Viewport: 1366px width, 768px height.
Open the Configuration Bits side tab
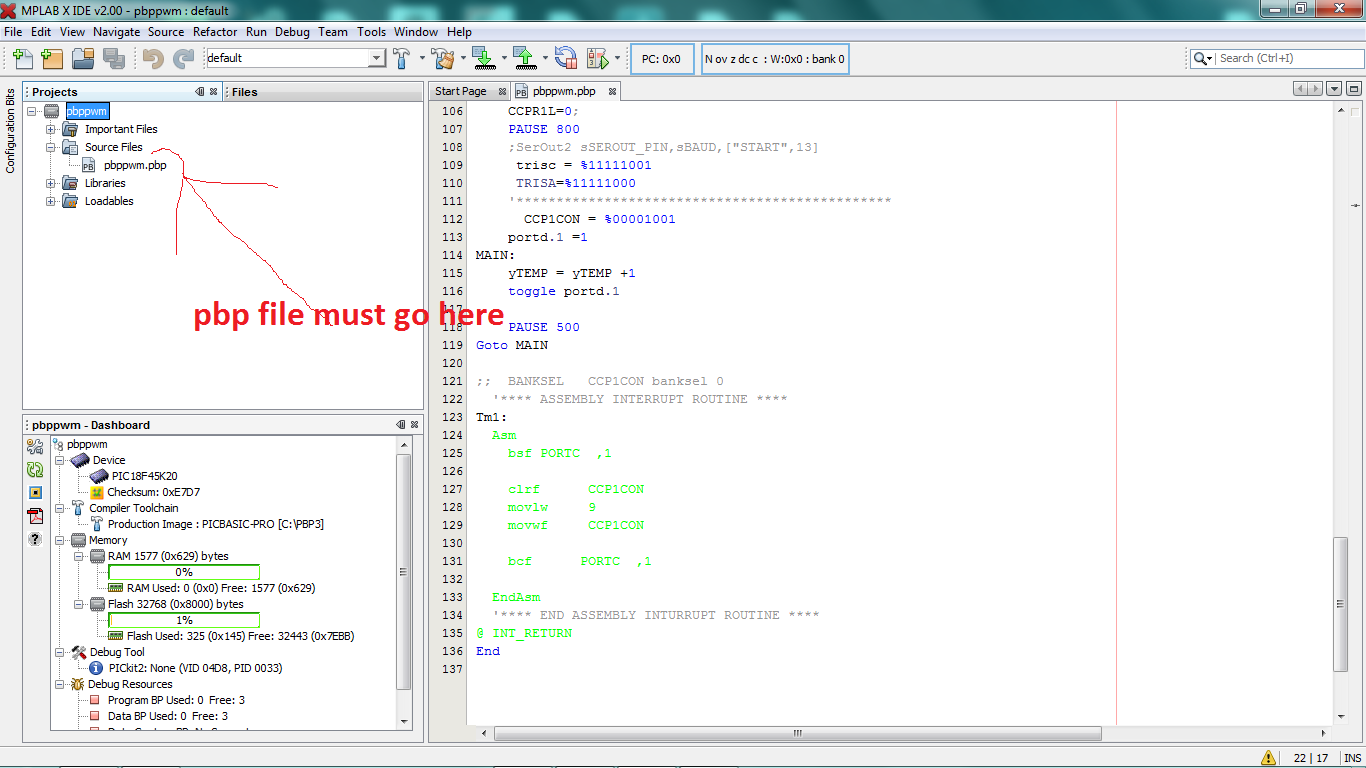pyautogui.click(x=10, y=131)
